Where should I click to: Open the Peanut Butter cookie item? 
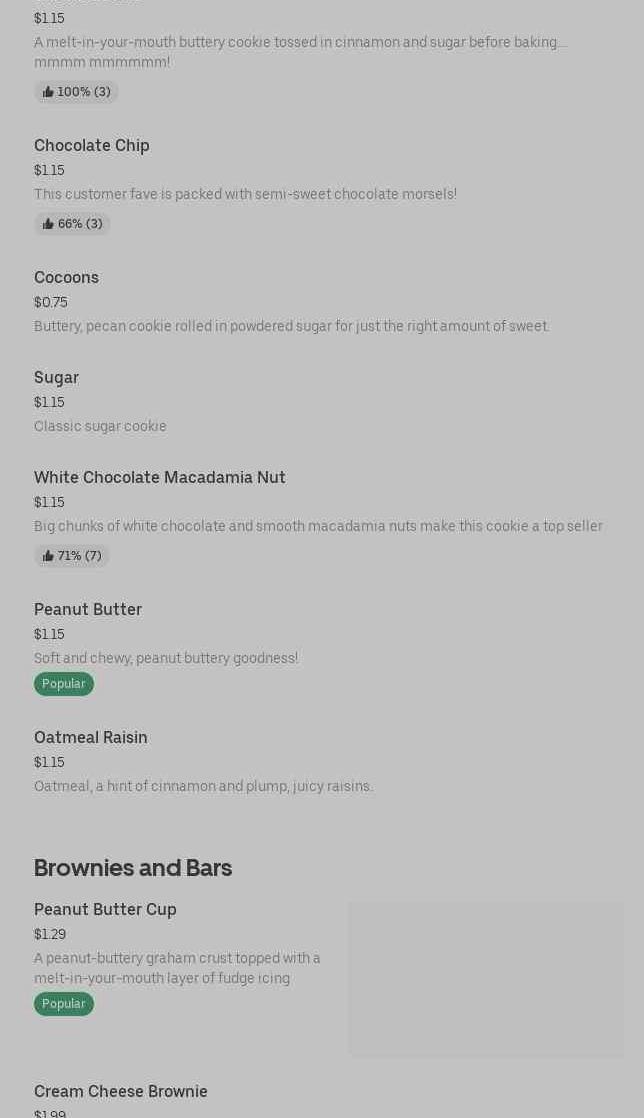88,609
